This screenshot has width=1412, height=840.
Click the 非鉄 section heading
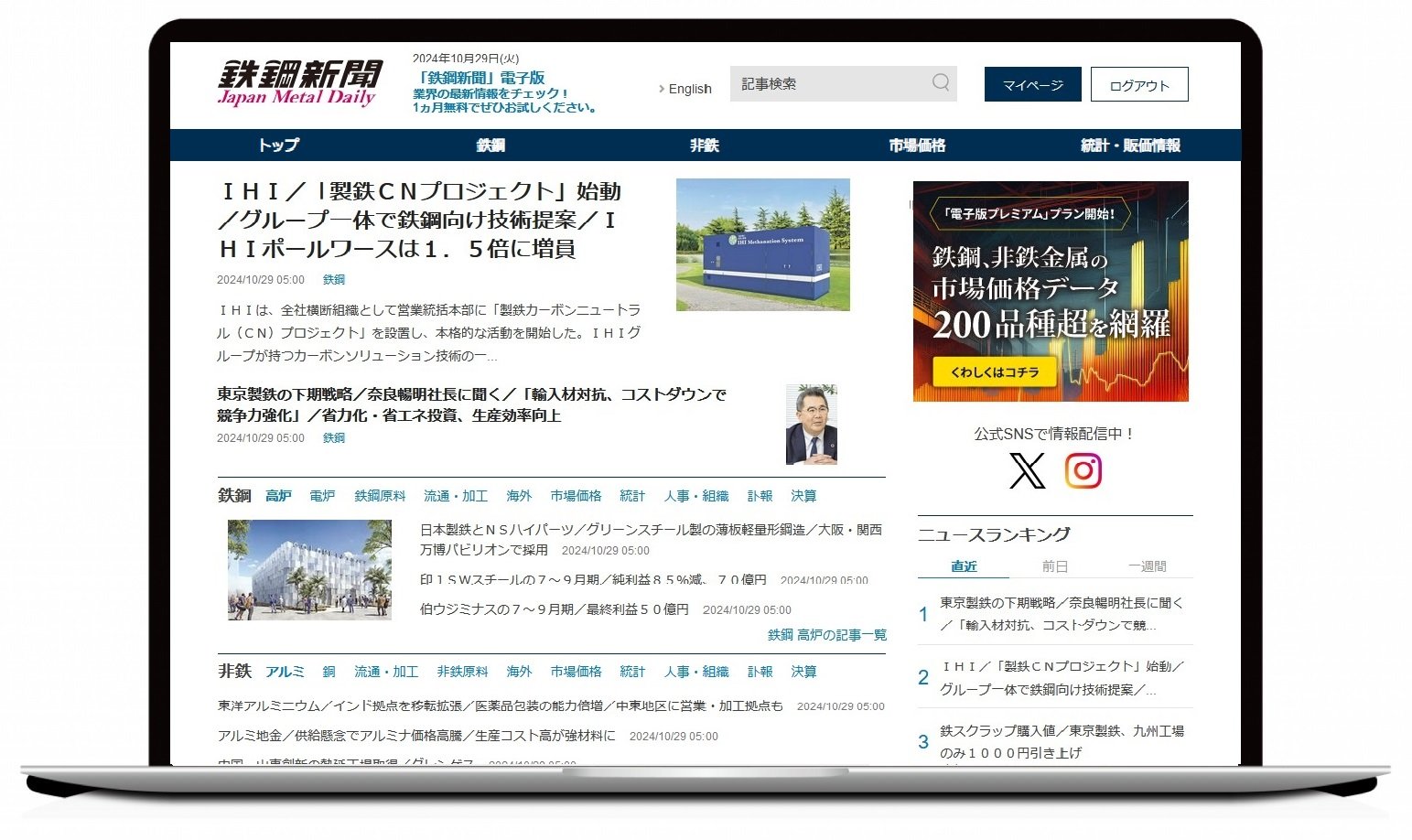click(234, 672)
